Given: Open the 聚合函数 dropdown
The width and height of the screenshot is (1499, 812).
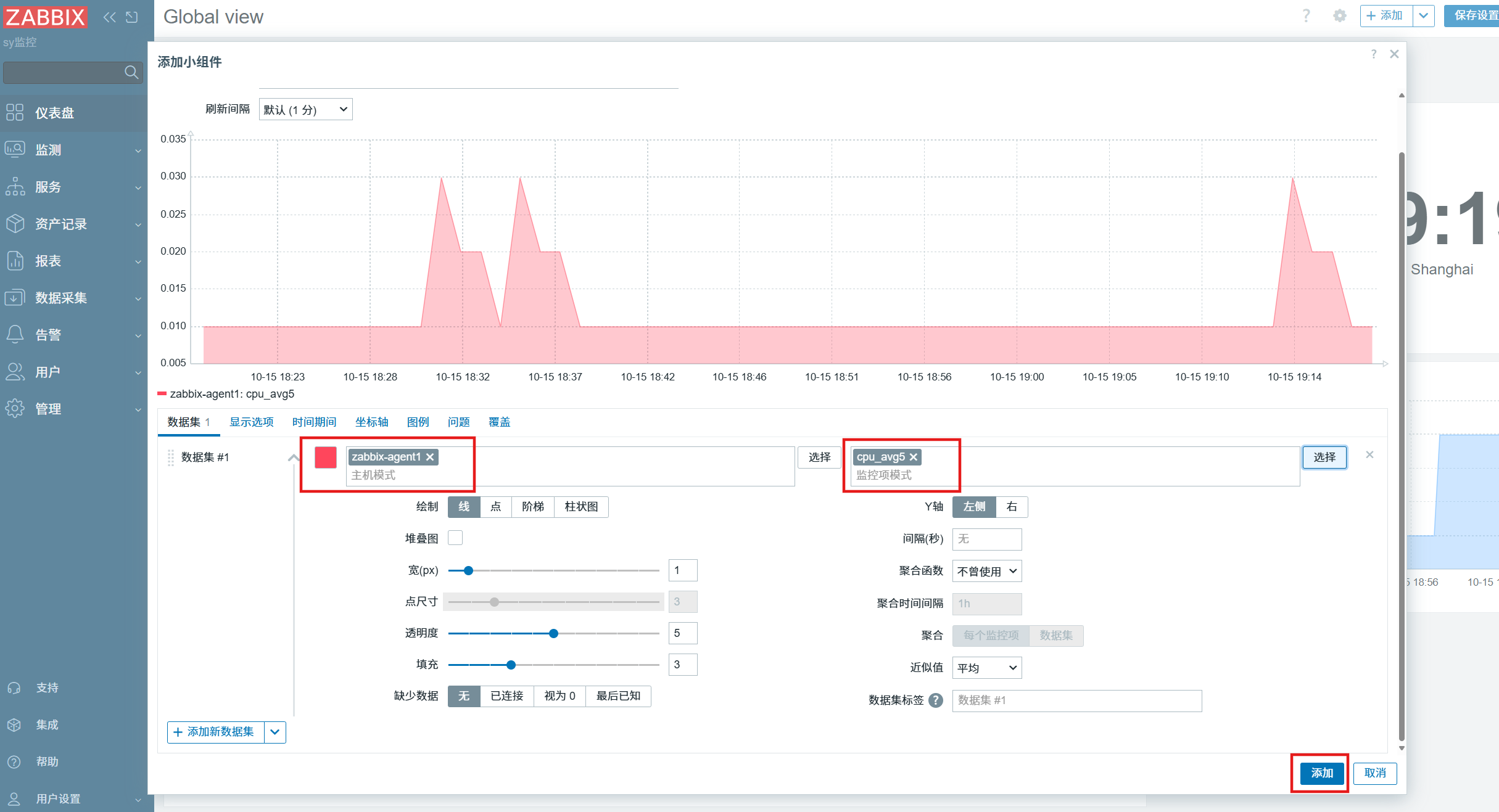Looking at the screenshot, I should [x=986, y=572].
